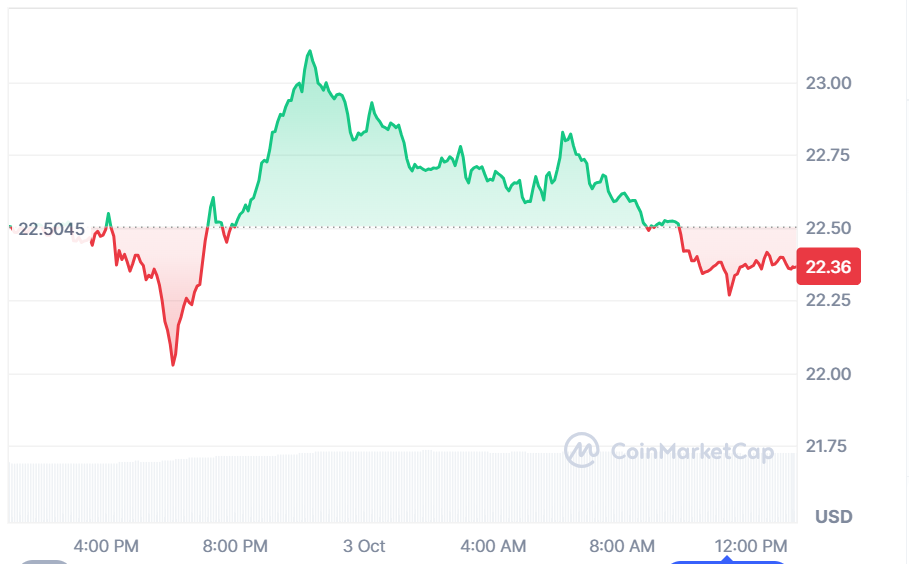Screen dimensions: 909x564
Task: Select the 8:00 AM time marker
Action: click(622, 546)
